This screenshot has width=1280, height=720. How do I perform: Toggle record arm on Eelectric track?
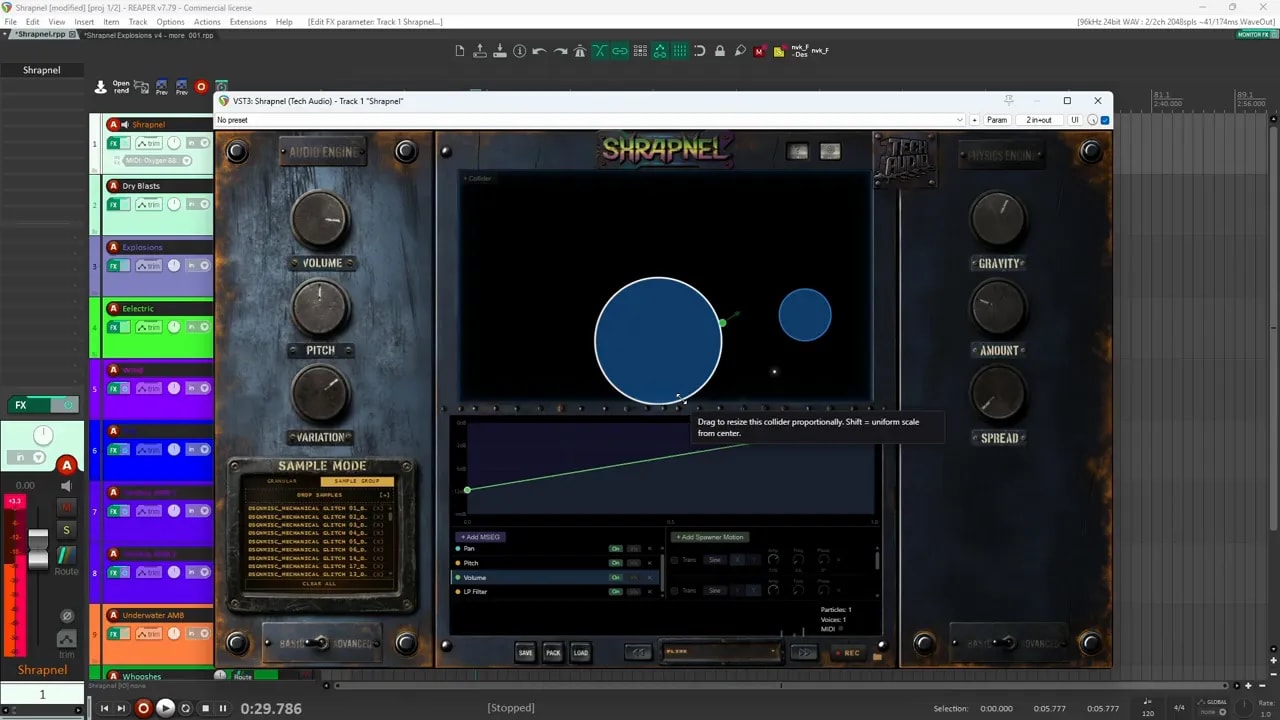click(x=113, y=309)
